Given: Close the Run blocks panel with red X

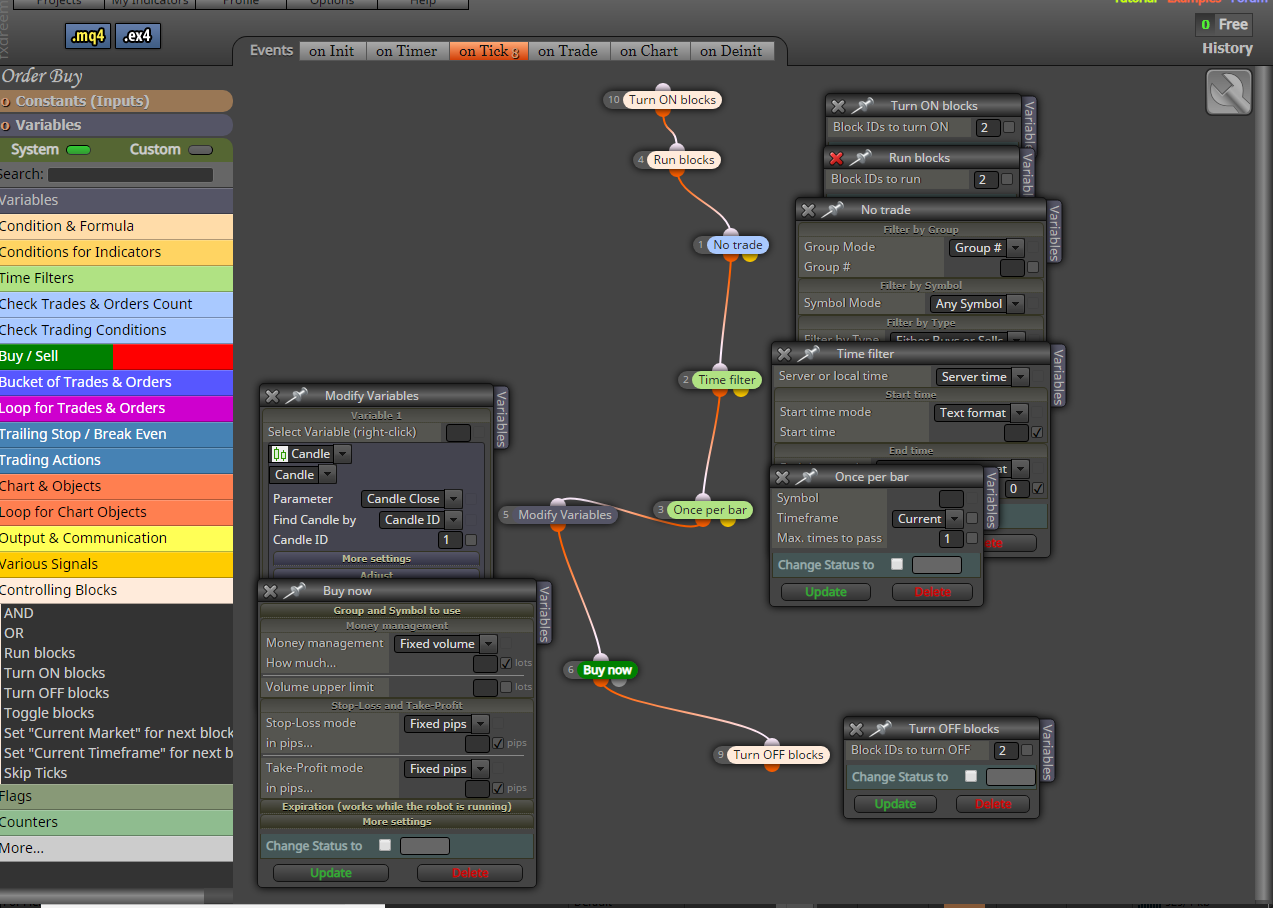Looking at the screenshot, I should coord(836,157).
